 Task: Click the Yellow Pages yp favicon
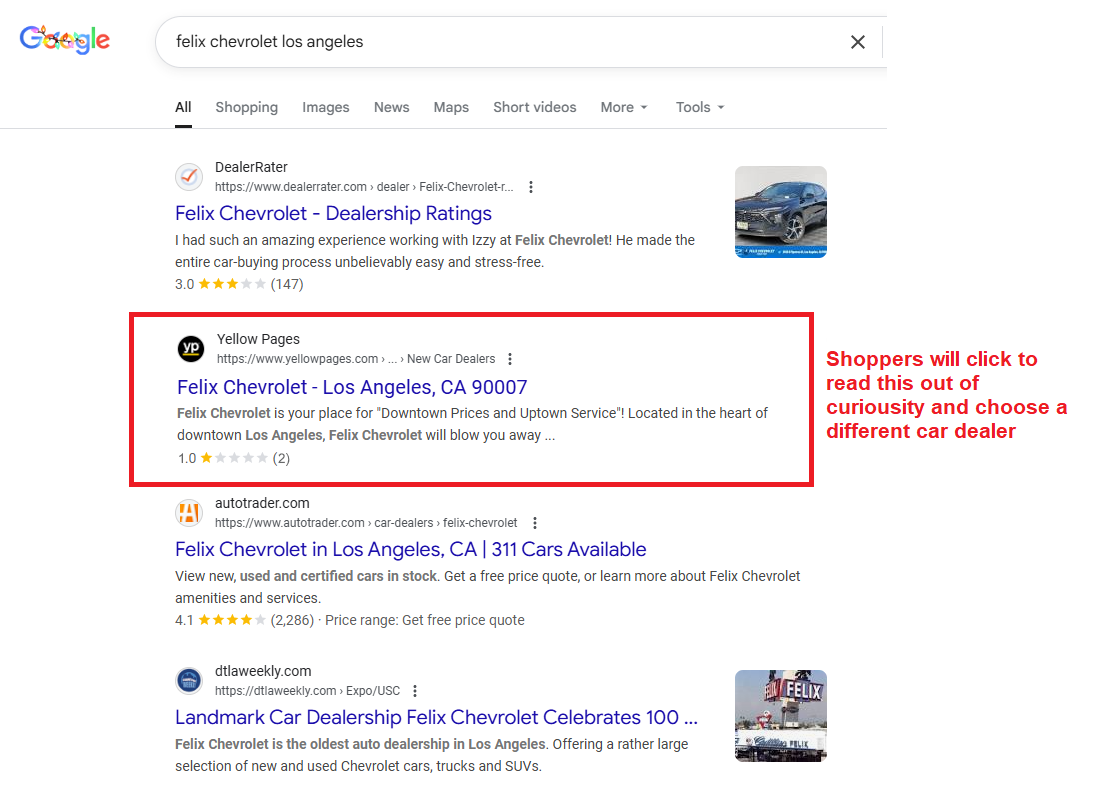click(x=189, y=349)
